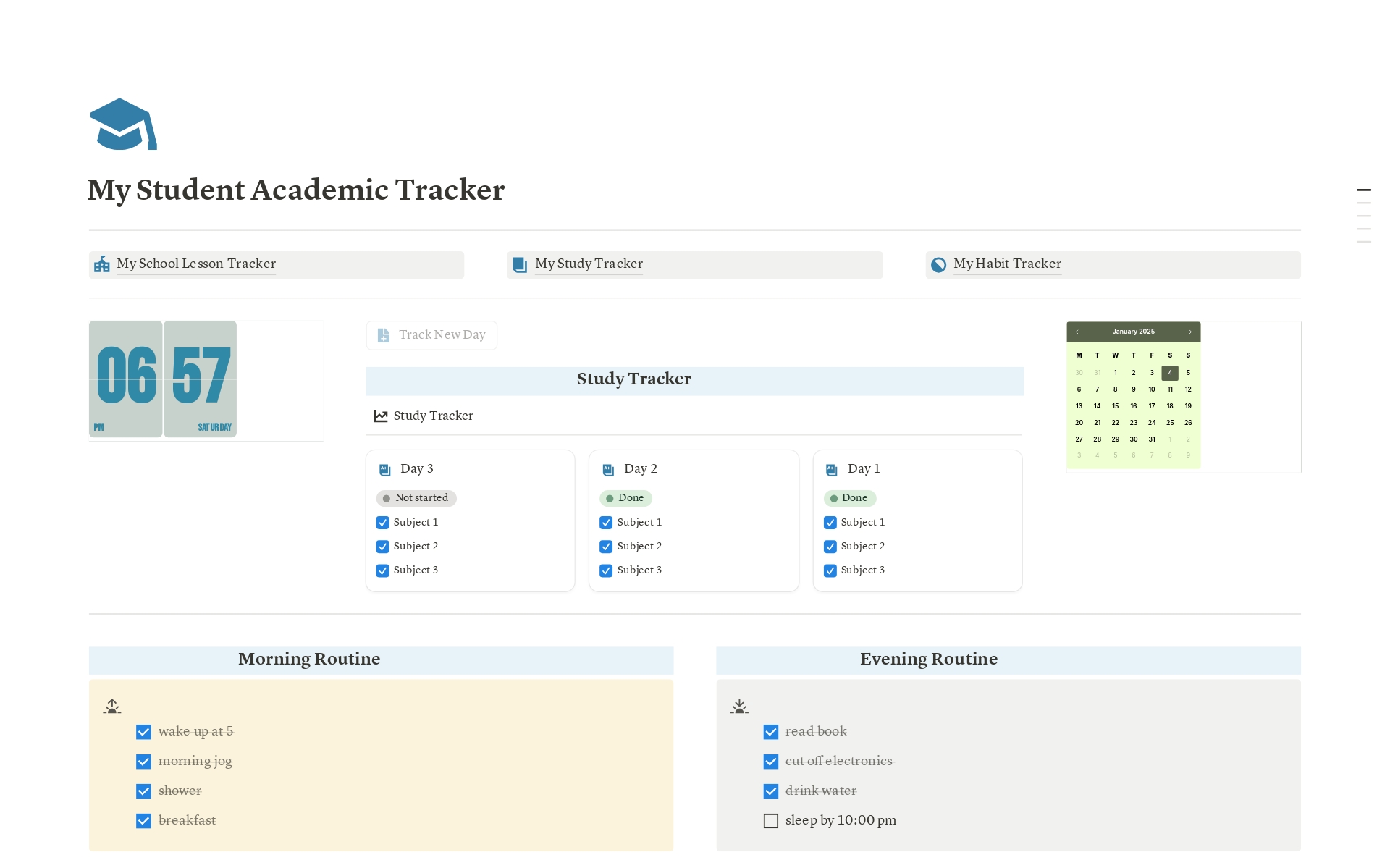Open the My Study Tracker link
This screenshot has width=1390, height=868.
589,264
